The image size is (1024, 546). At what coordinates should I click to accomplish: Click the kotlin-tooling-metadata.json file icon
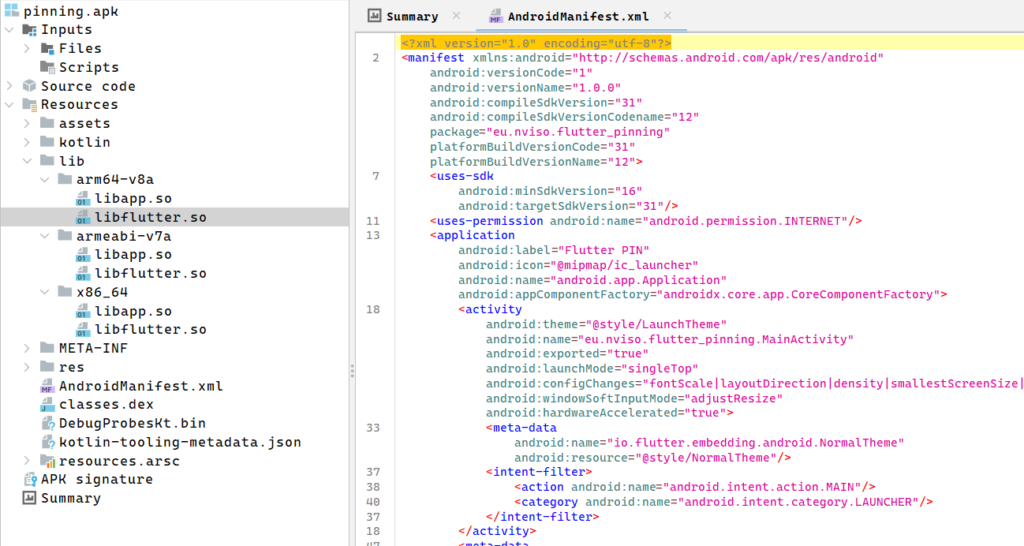[x=46, y=442]
